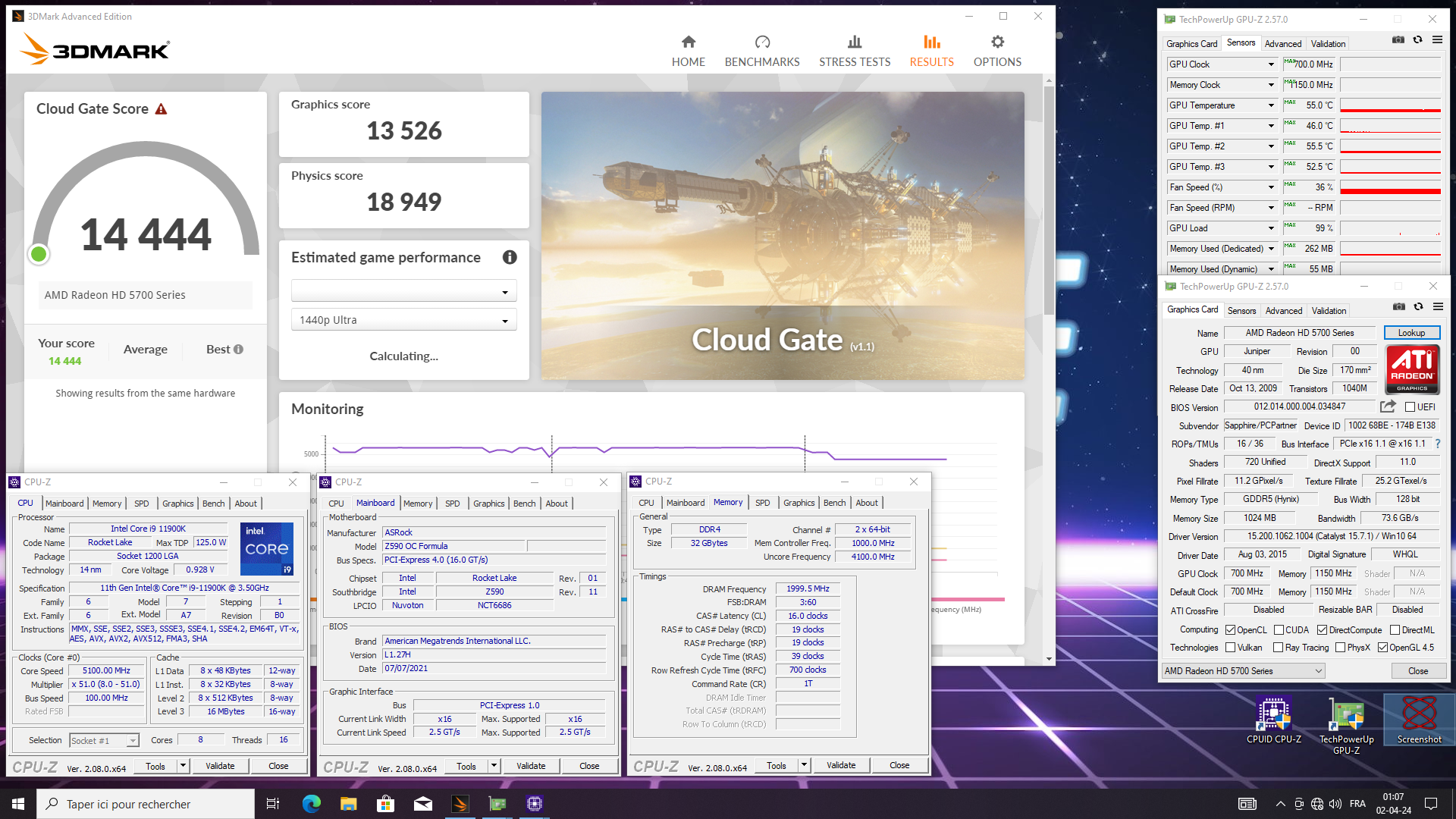
Task: Toggle the PhysX checkbox
Action: pos(1340,648)
